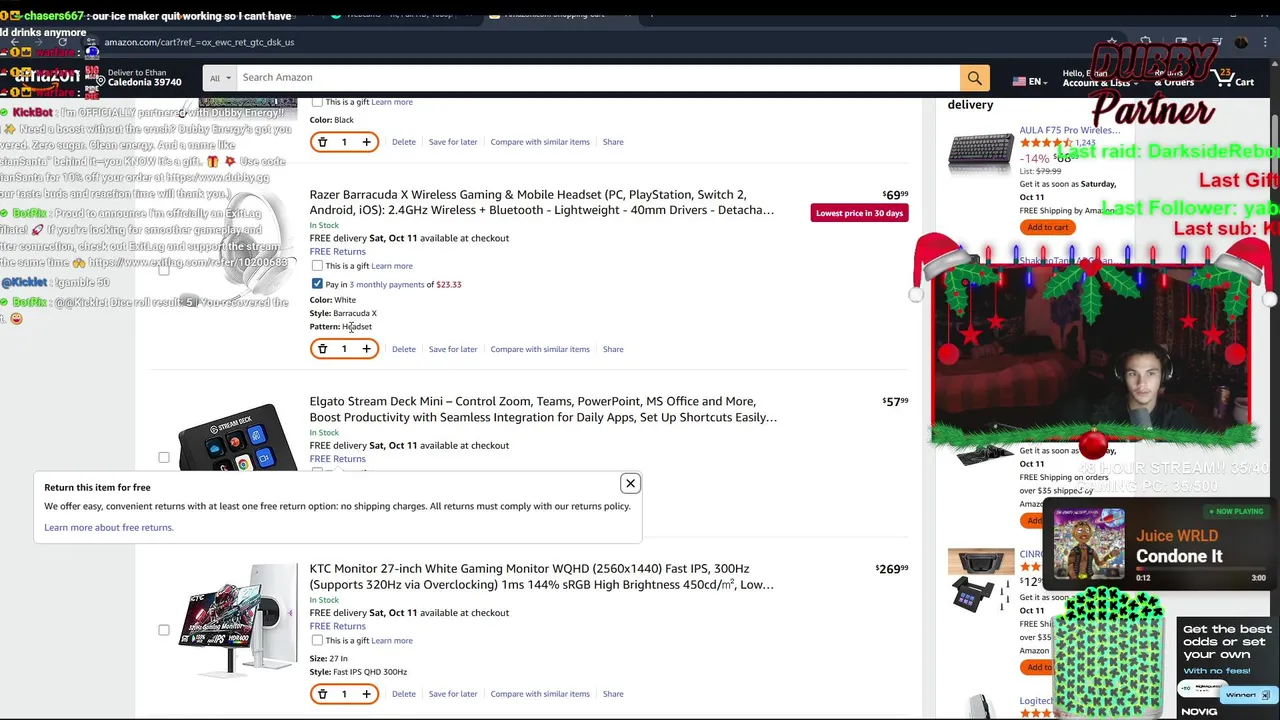Viewport: 1280px width, 720px height.
Task: Select the Elgato Stream Deck Mini item checkbox
Action: [164, 457]
